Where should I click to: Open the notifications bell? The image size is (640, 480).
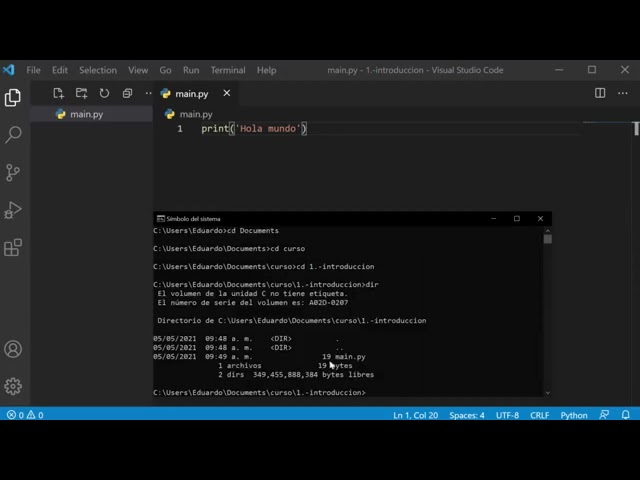(x=625, y=415)
